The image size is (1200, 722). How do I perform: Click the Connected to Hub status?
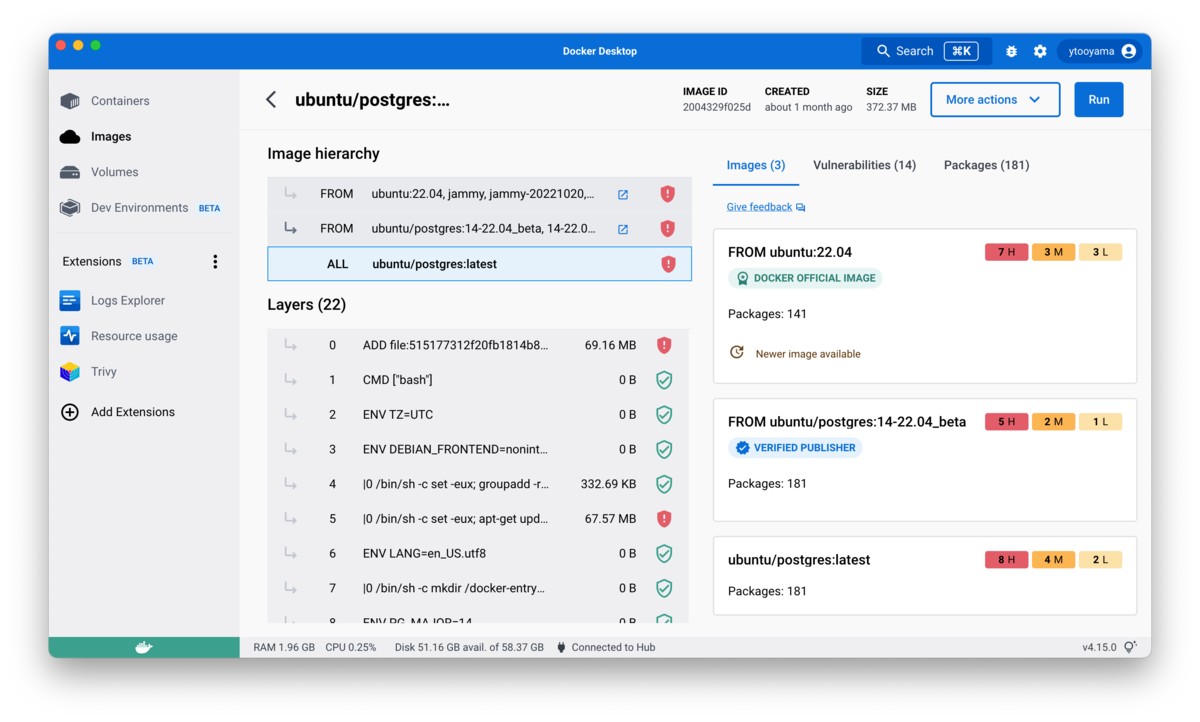tap(605, 648)
